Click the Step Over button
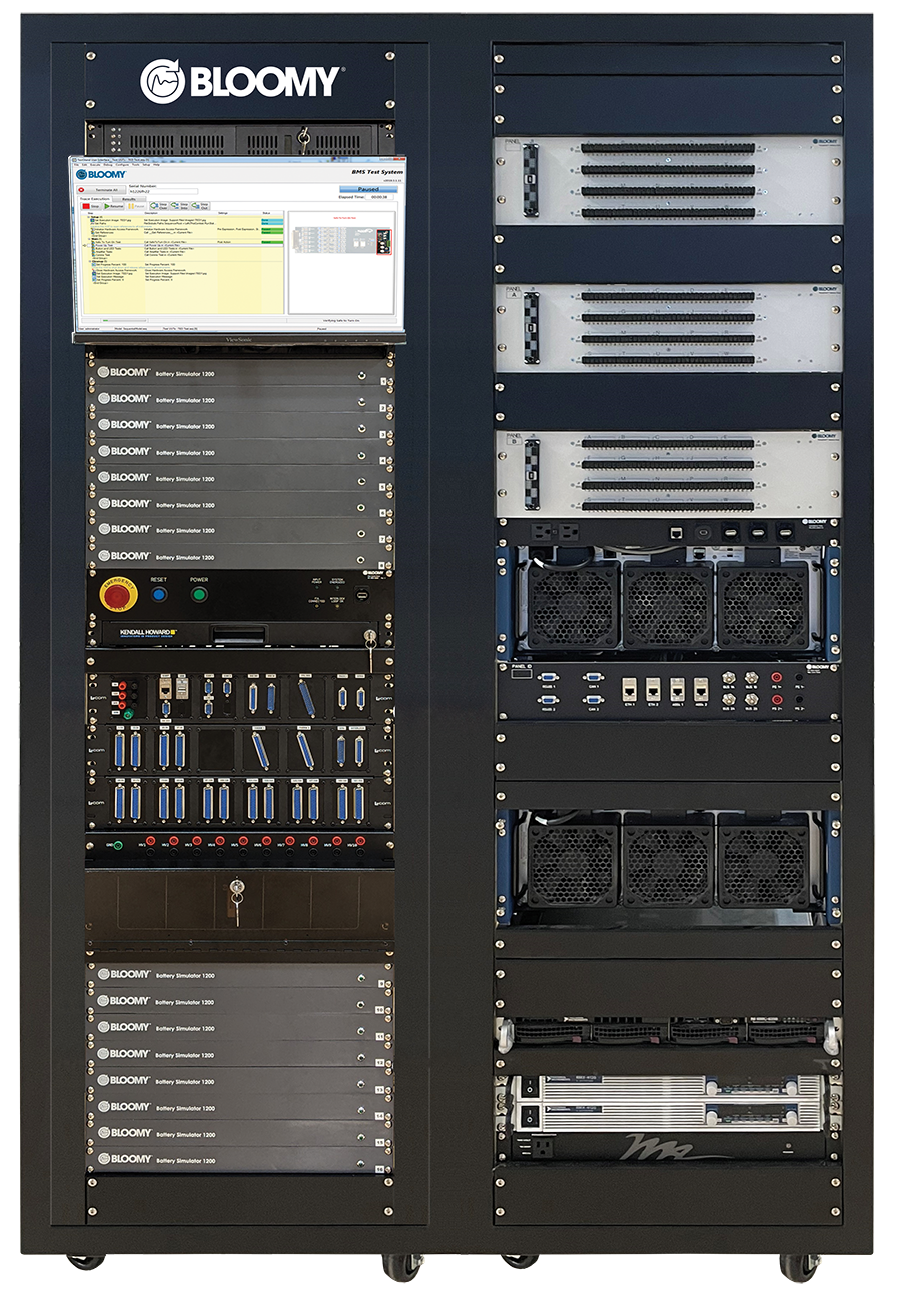900x1296 pixels. tap(159, 206)
